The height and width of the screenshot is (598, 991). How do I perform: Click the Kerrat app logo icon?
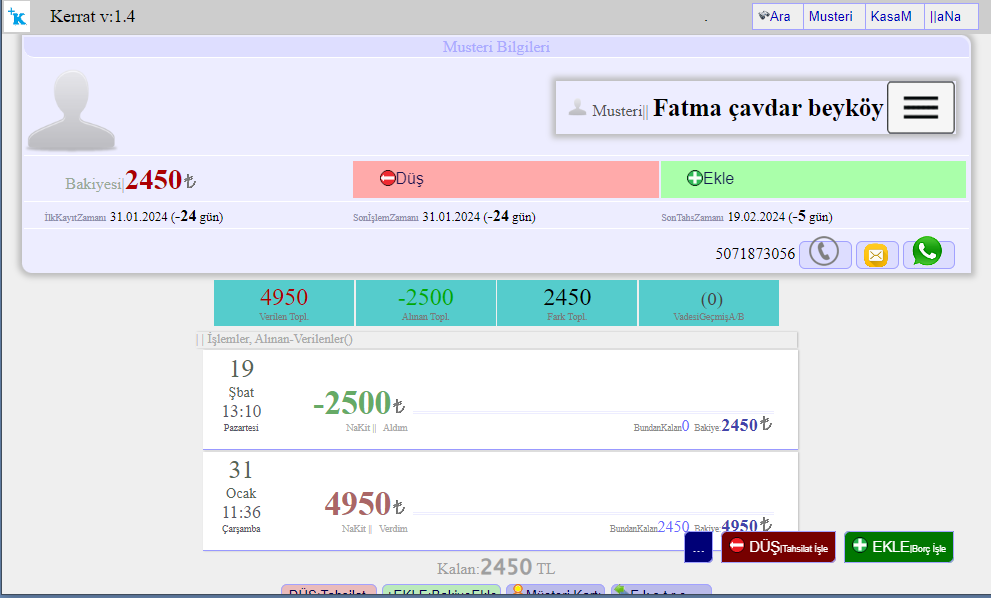(x=17, y=17)
